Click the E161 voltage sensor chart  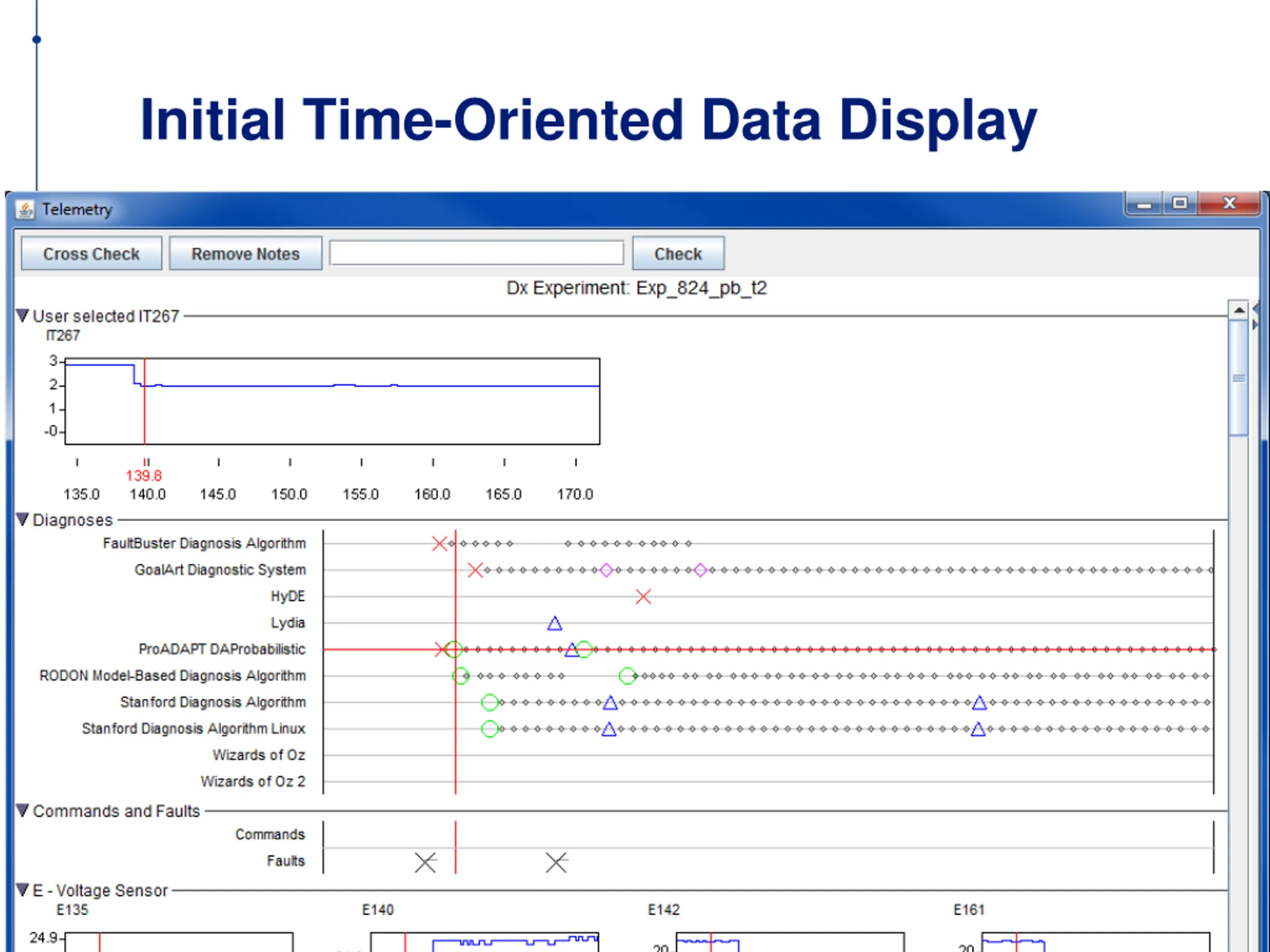click(x=1095, y=942)
